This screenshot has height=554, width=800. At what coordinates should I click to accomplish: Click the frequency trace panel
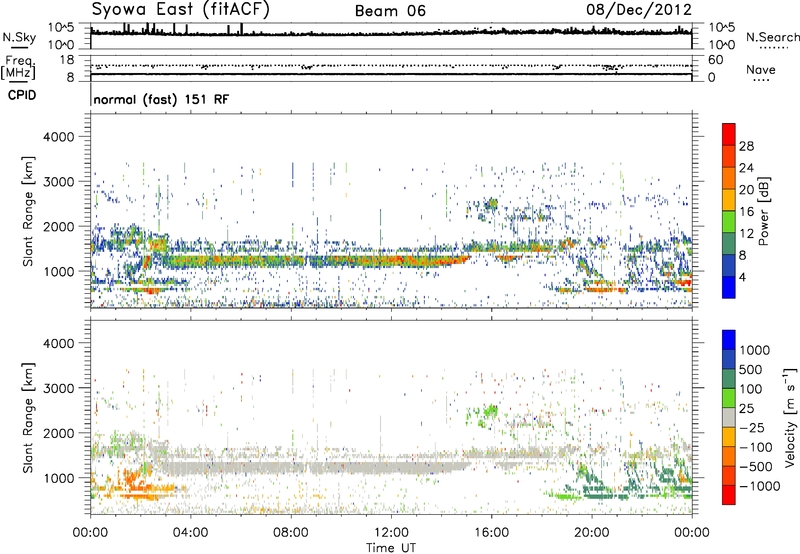click(391, 68)
